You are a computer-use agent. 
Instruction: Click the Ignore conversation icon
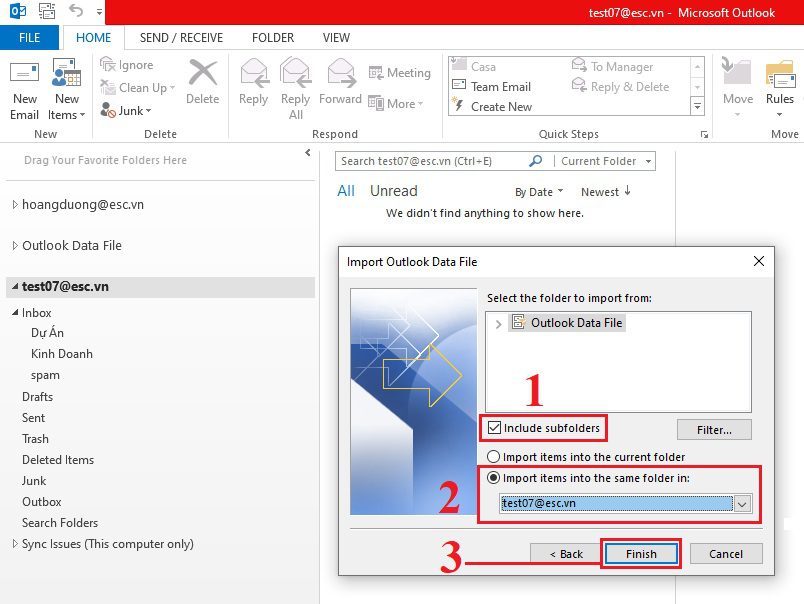pos(108,65)
